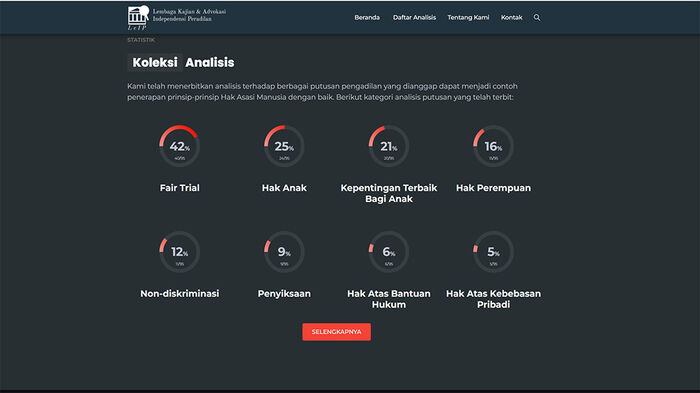Open Kontak menu item
700x393 pixels.
(512, 17)
